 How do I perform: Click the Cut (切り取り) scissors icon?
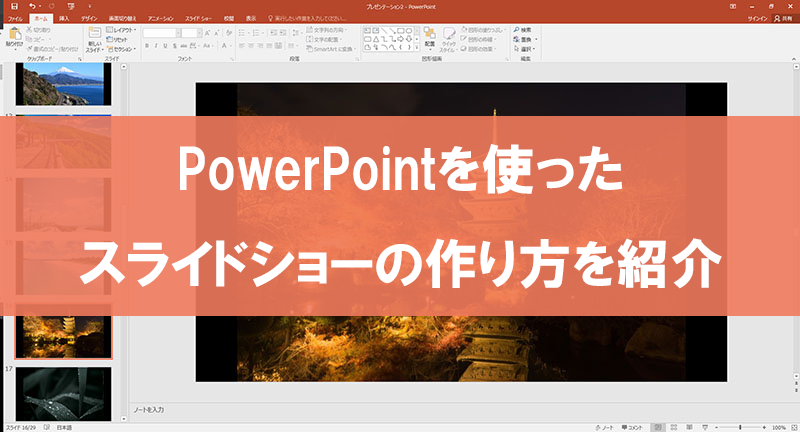pos(30,30)
